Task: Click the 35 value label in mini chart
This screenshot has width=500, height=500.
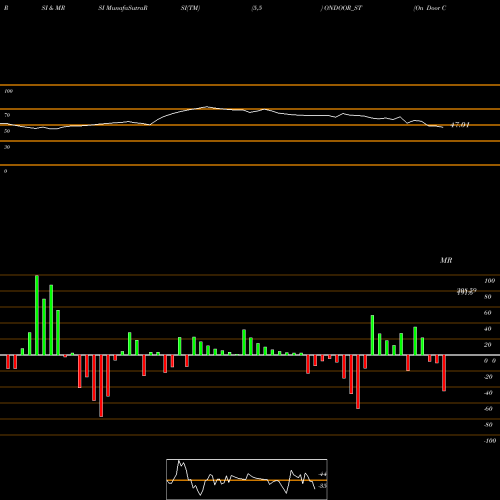Action: tap(323, 486)
